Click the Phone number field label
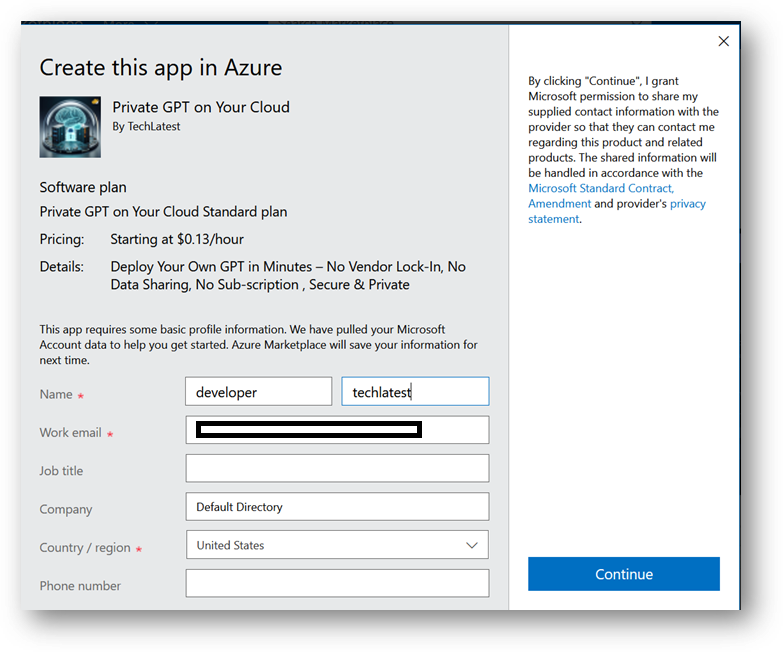The width and height of the screenshot is (783, 652). tap(80, 586)
